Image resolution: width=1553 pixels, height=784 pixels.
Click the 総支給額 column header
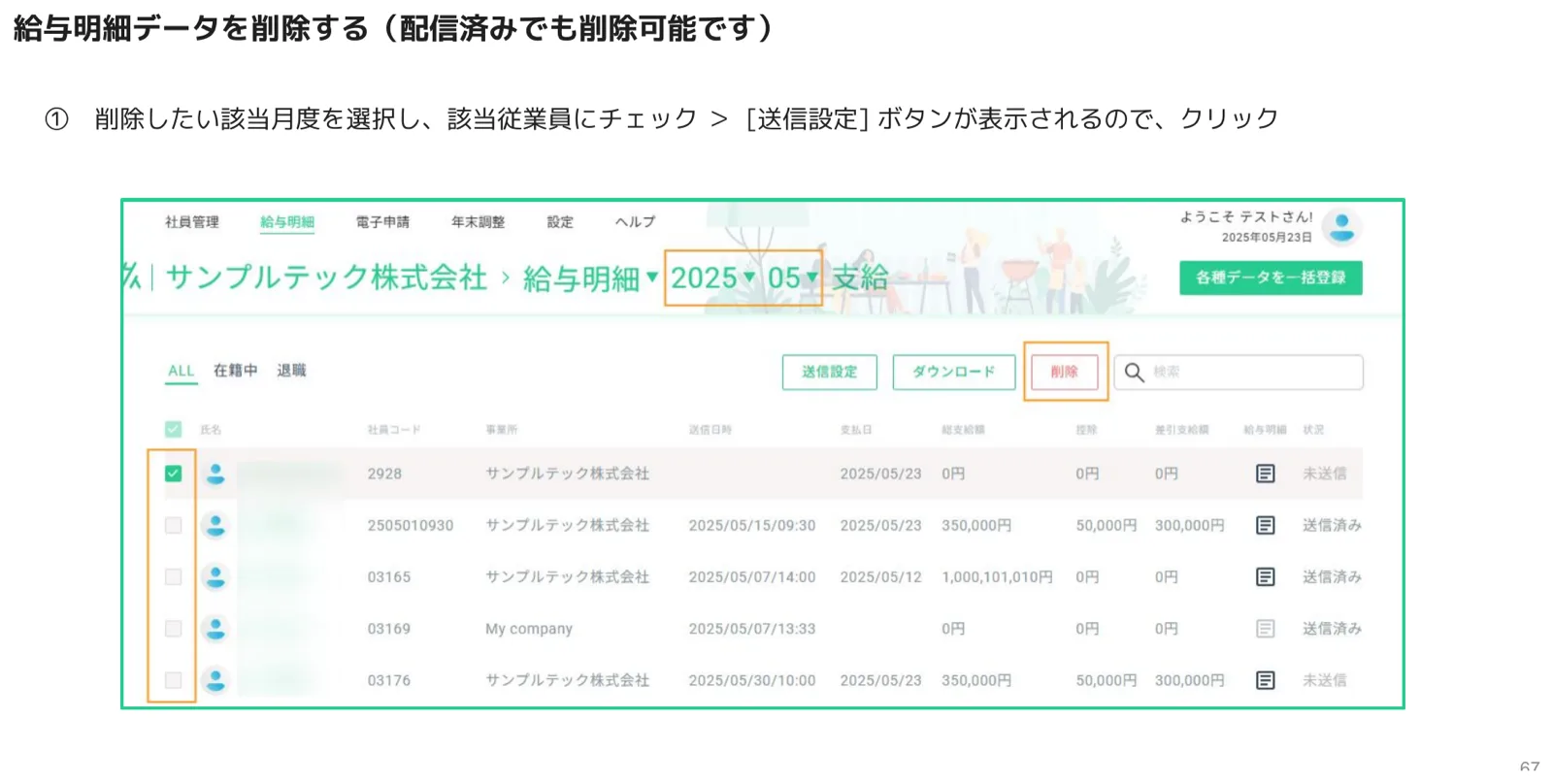pos(963,429)
